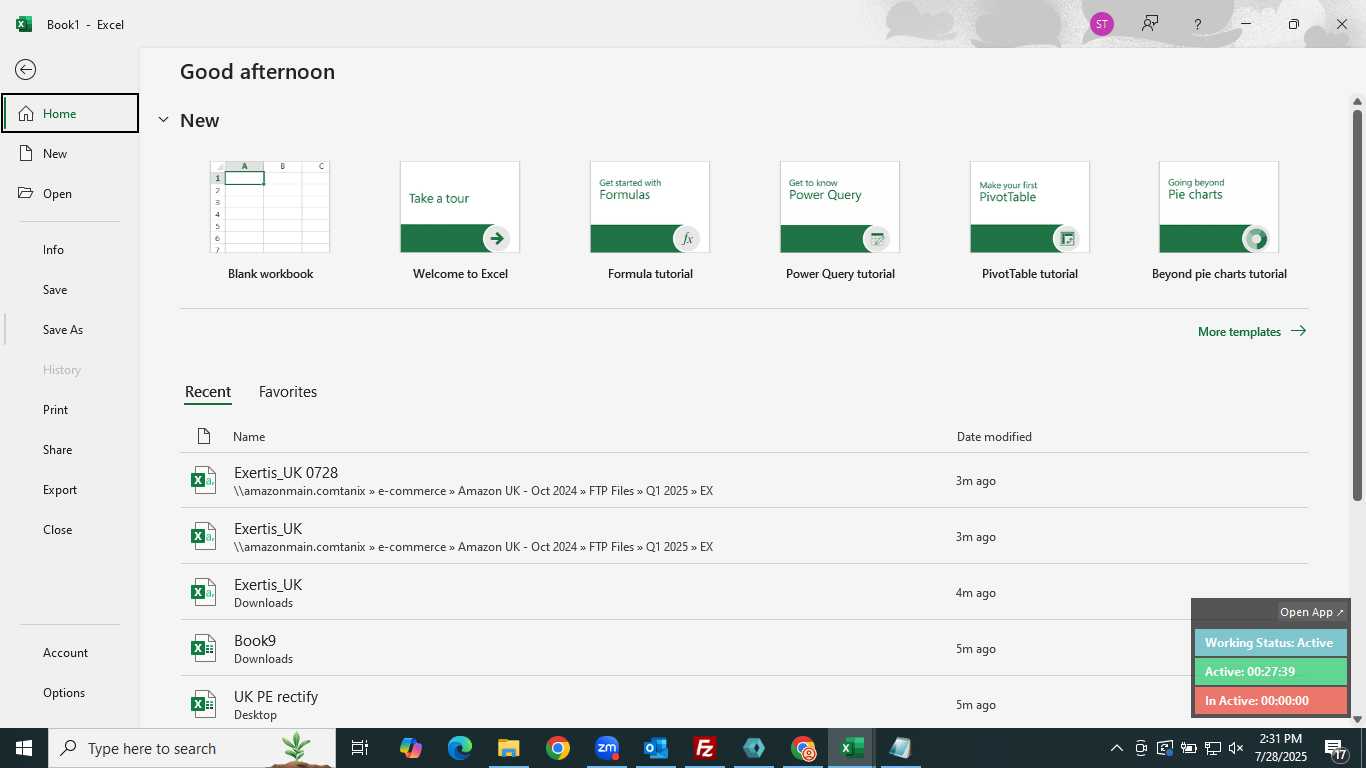The width and height of the screenshot is (1366, 768).
Task: Follow the More templates link
Action: (x=1252, y=331)
